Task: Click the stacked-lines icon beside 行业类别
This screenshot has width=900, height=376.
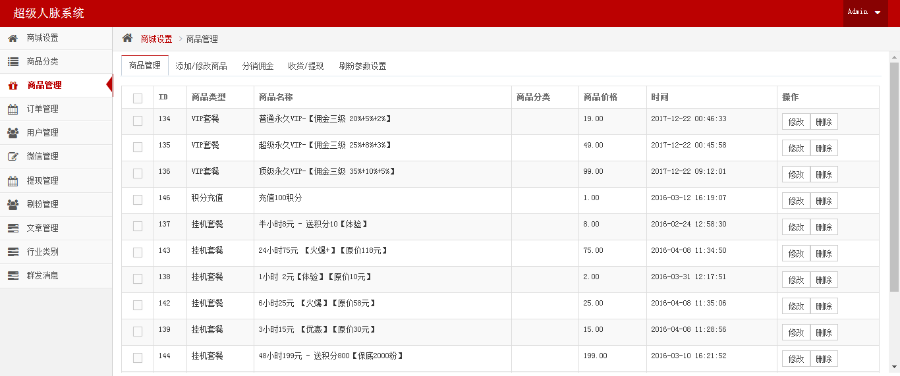Action: click(13, 251)
